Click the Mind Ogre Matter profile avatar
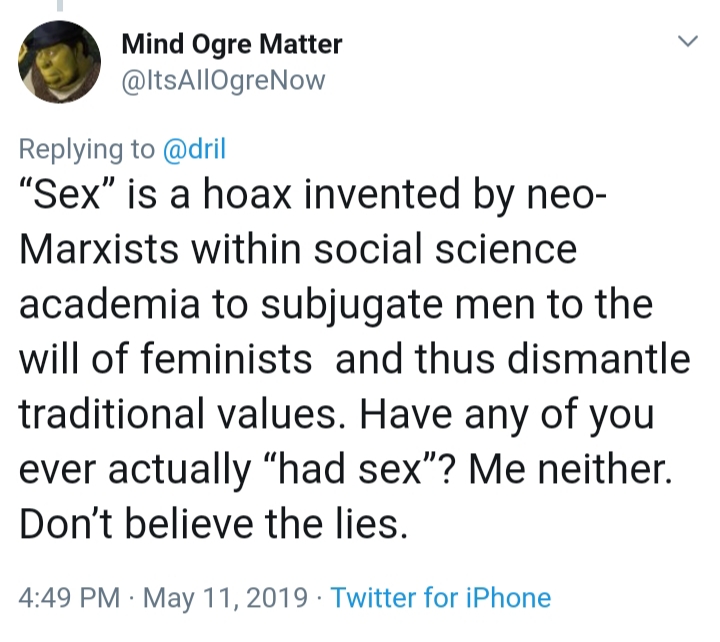 click(x=60, y=62)
